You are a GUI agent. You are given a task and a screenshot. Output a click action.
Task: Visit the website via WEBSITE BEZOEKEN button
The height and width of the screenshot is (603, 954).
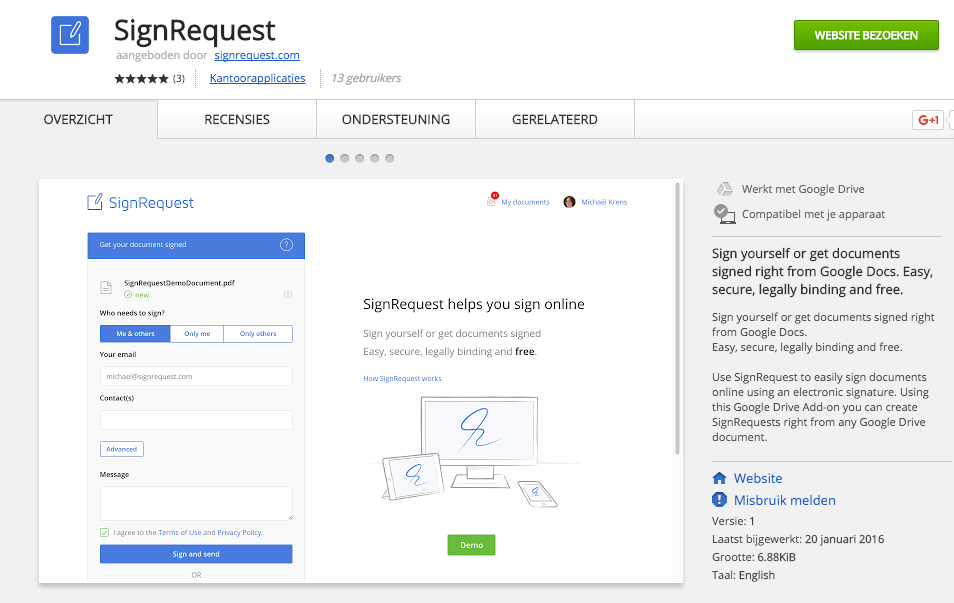click(x=866, y=35)
